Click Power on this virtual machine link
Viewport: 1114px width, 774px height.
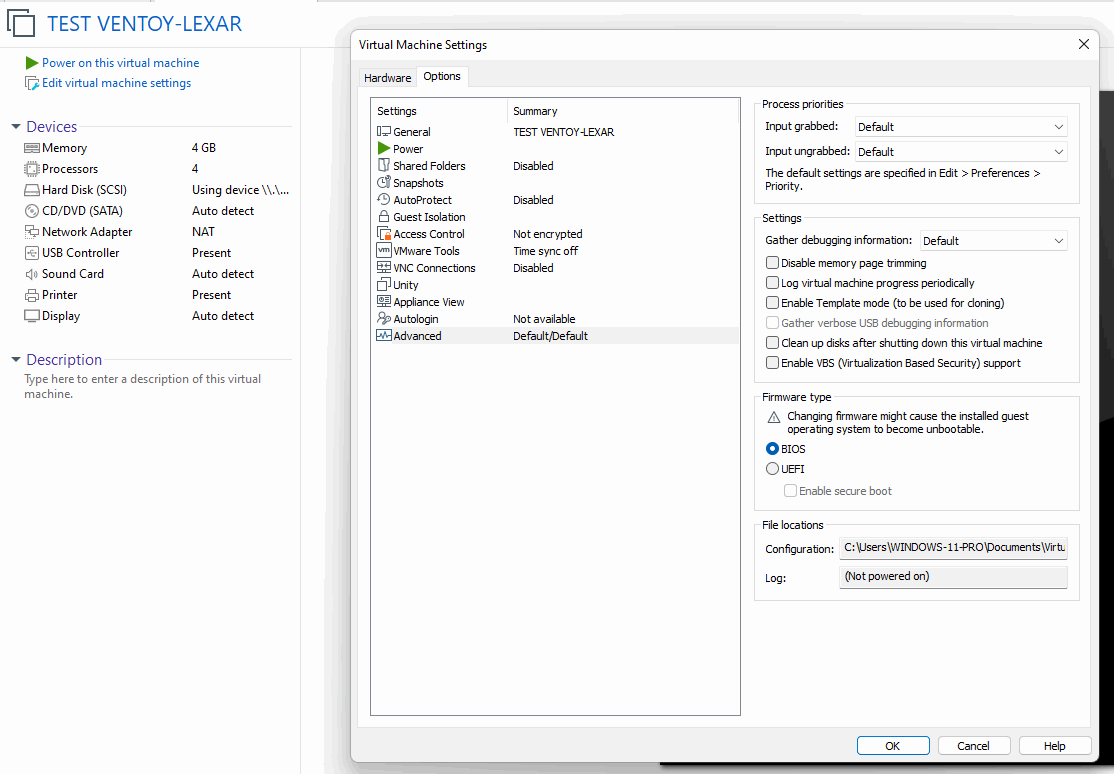120,63
